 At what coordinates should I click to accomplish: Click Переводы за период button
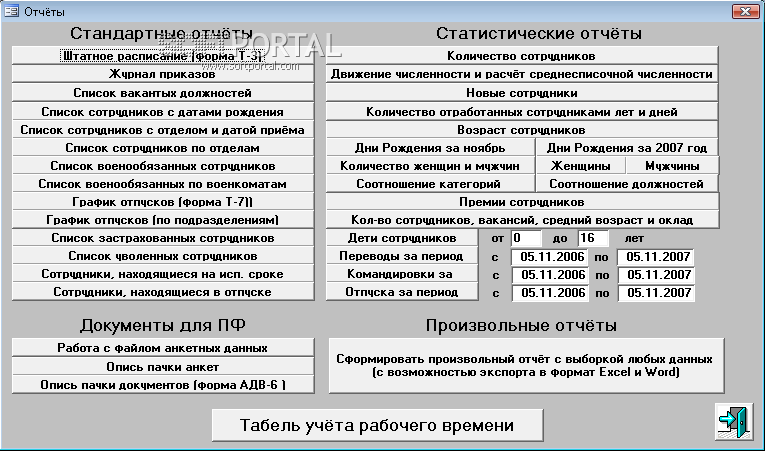(x=402, y=256)
